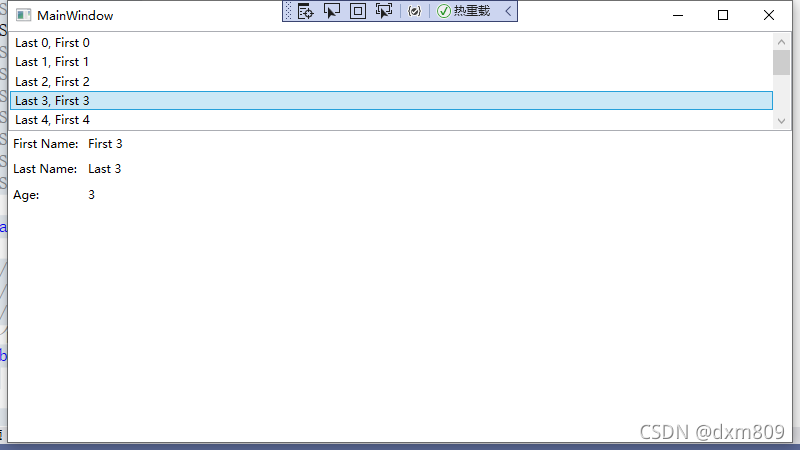Click the "Last Name:" label
This screenshot has height=450, width=800.
(45, 169)
